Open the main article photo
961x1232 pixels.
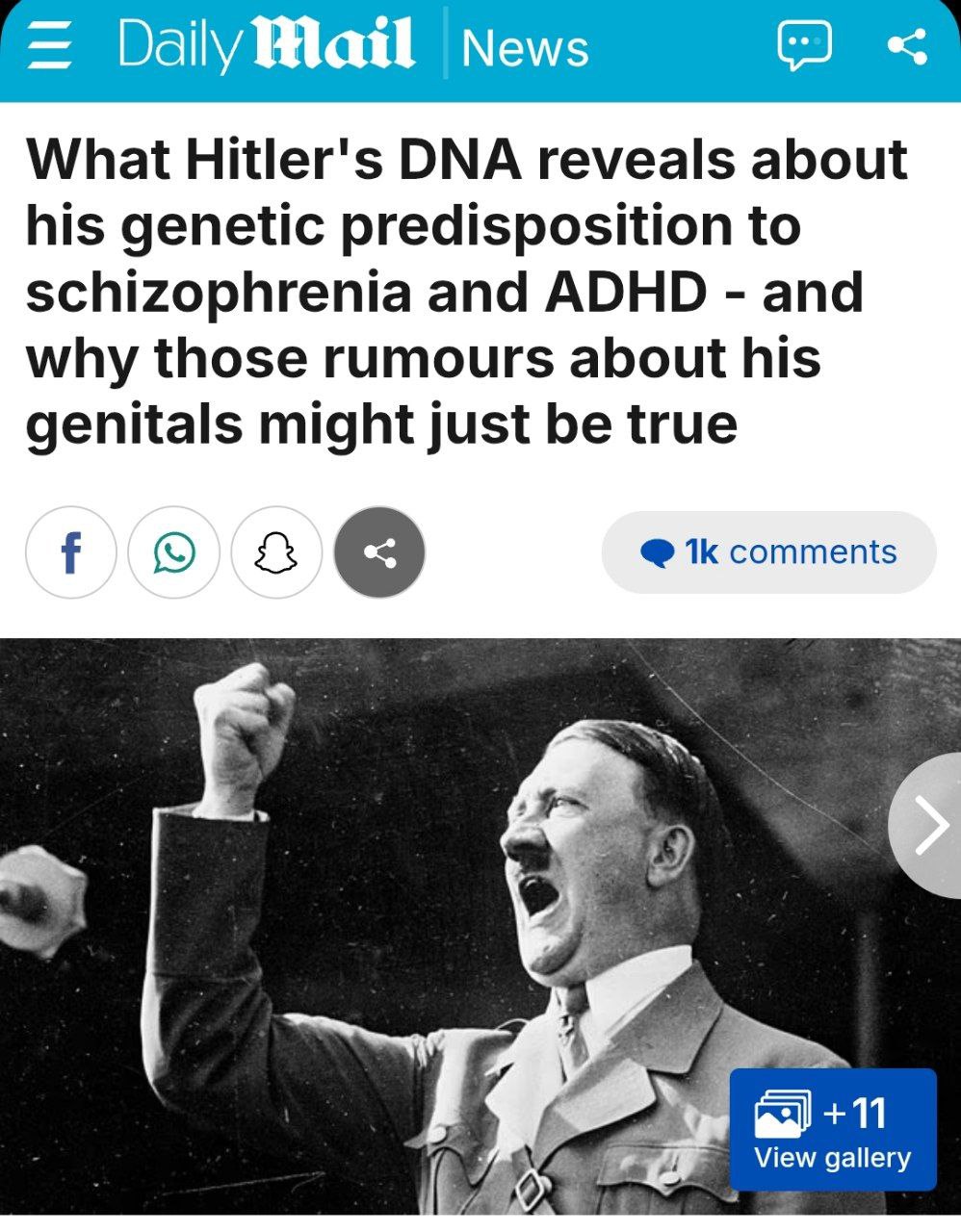[480, 925]
